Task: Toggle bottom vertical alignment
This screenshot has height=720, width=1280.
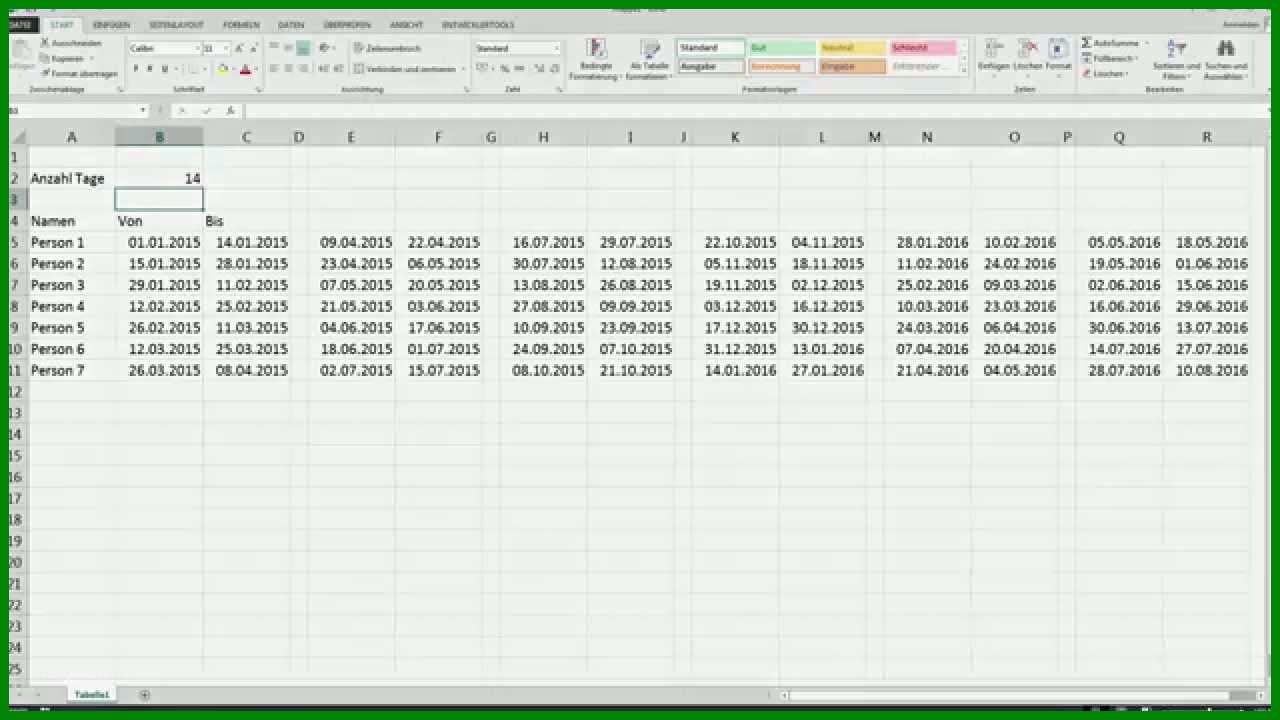Action: [x=303, y=48]
